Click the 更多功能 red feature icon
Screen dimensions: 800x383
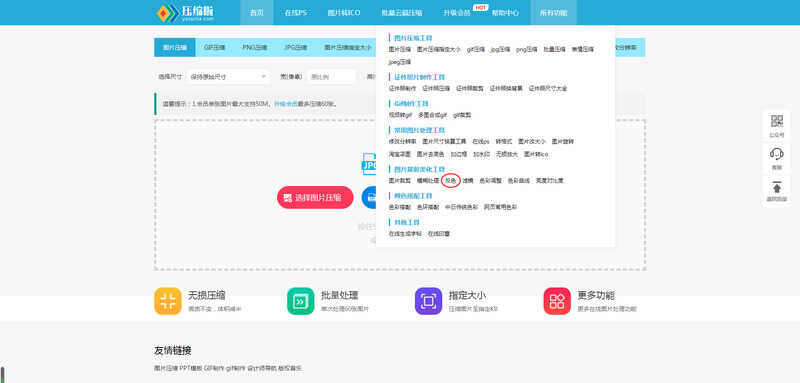click(557, 301)
